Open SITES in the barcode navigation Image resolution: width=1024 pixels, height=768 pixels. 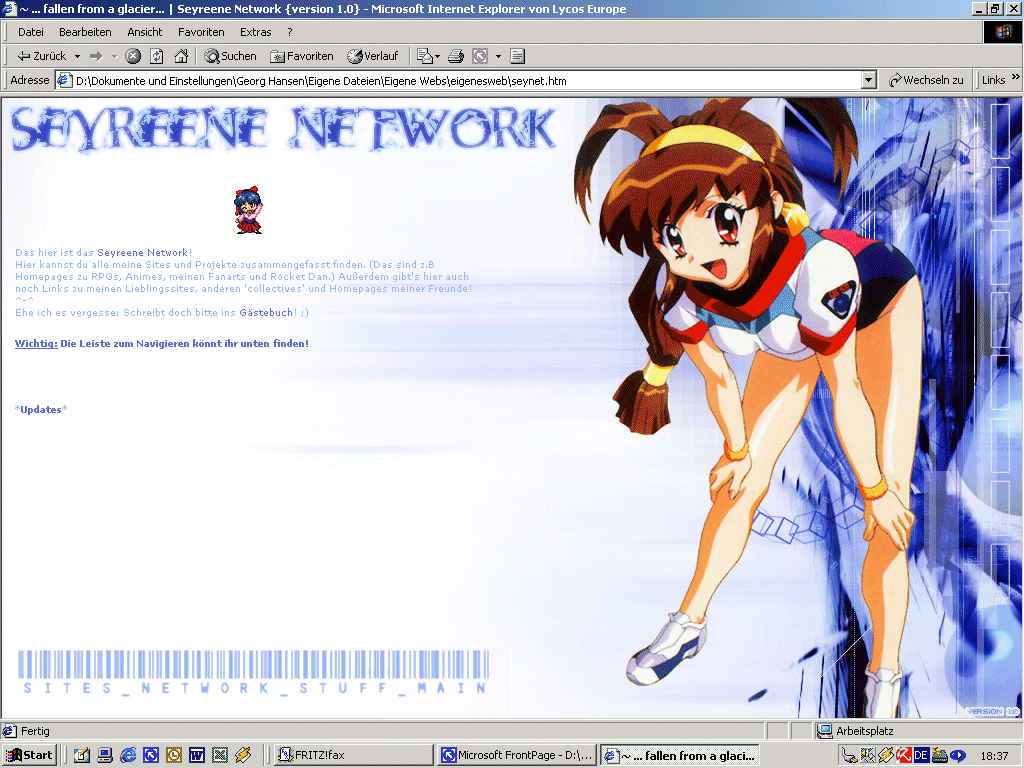[67, 688]
